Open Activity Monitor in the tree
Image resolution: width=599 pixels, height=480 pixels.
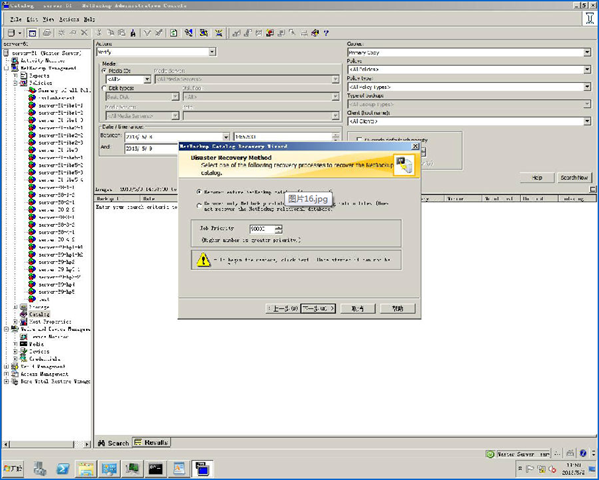click(x=42, y=61)
